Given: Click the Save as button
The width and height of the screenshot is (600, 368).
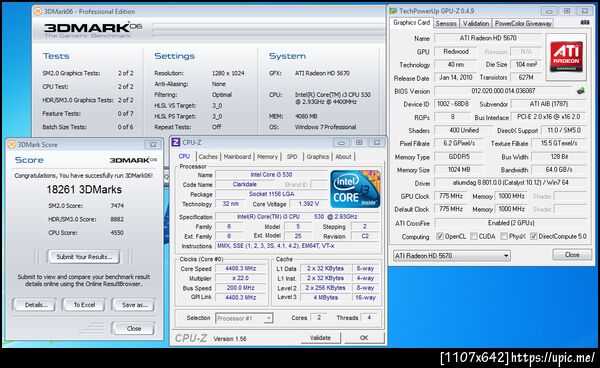Looking at the screenshot, I should [134, 305].
